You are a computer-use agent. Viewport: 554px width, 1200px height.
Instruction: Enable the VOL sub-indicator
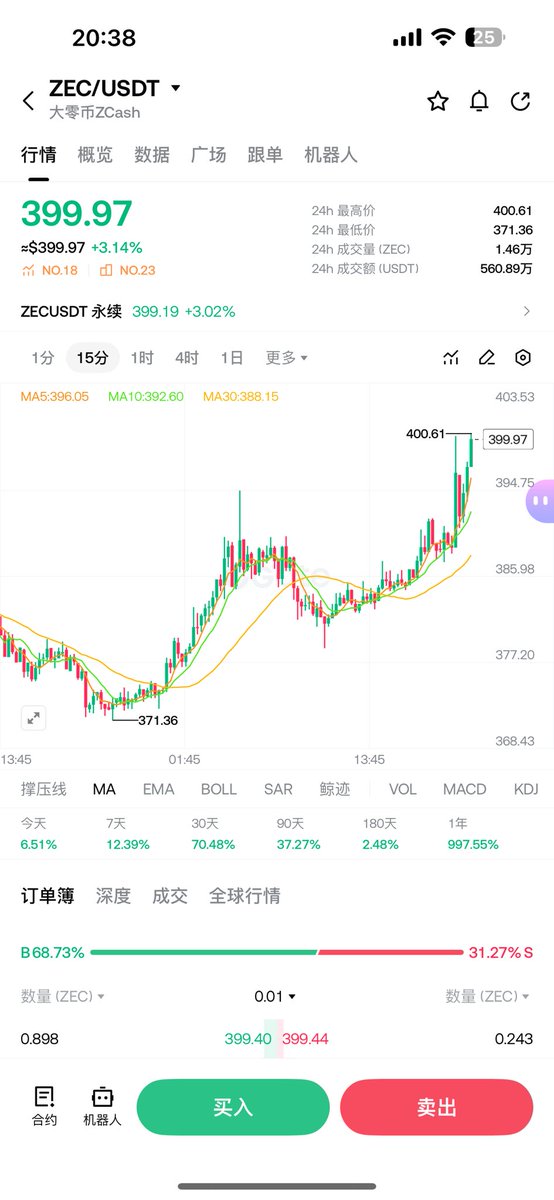point(402,789)
